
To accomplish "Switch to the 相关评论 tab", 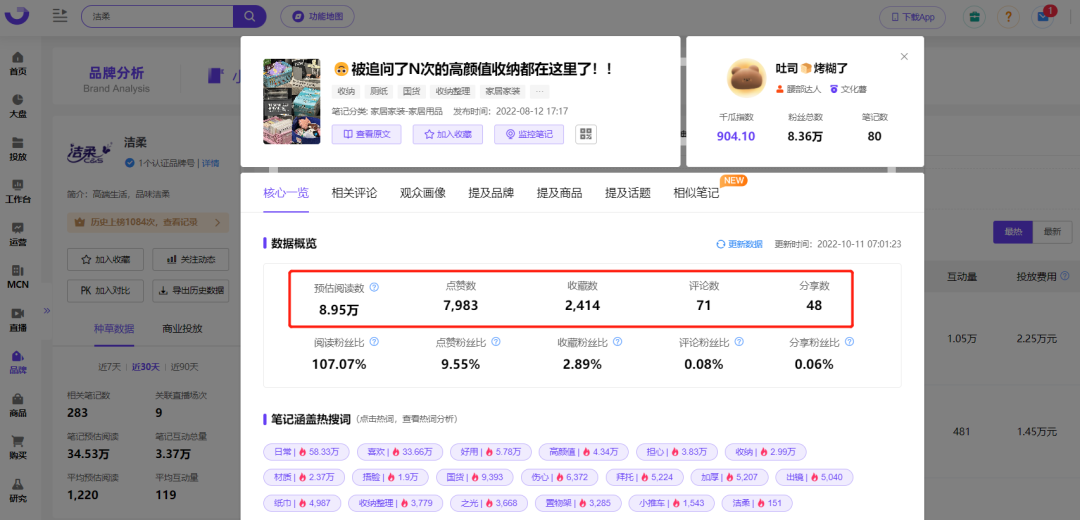I will pos(354,193).
